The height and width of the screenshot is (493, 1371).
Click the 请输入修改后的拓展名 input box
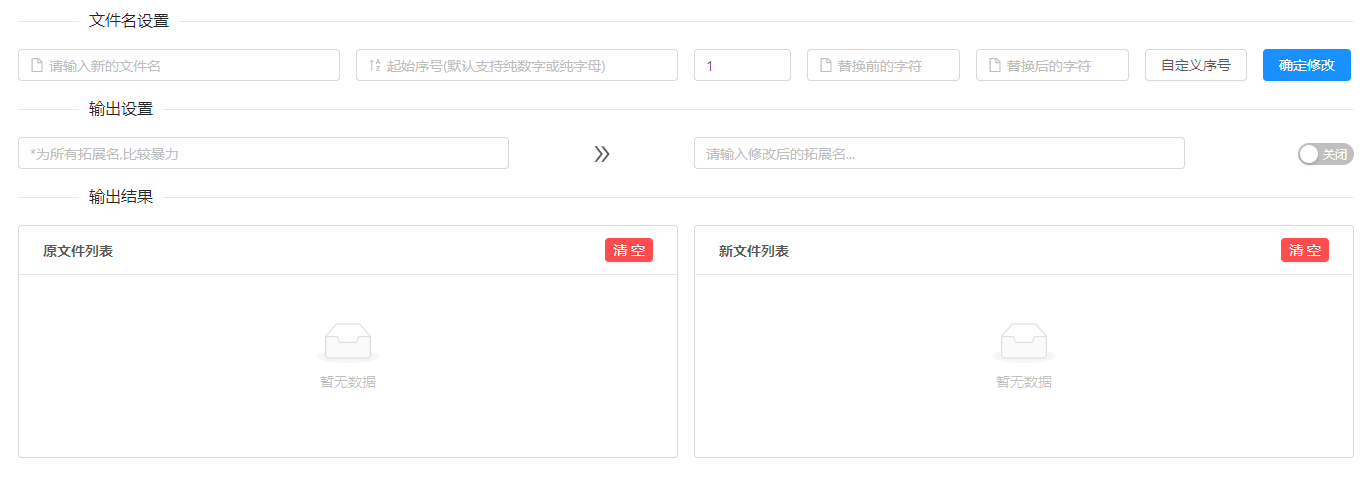coord(938,154)
